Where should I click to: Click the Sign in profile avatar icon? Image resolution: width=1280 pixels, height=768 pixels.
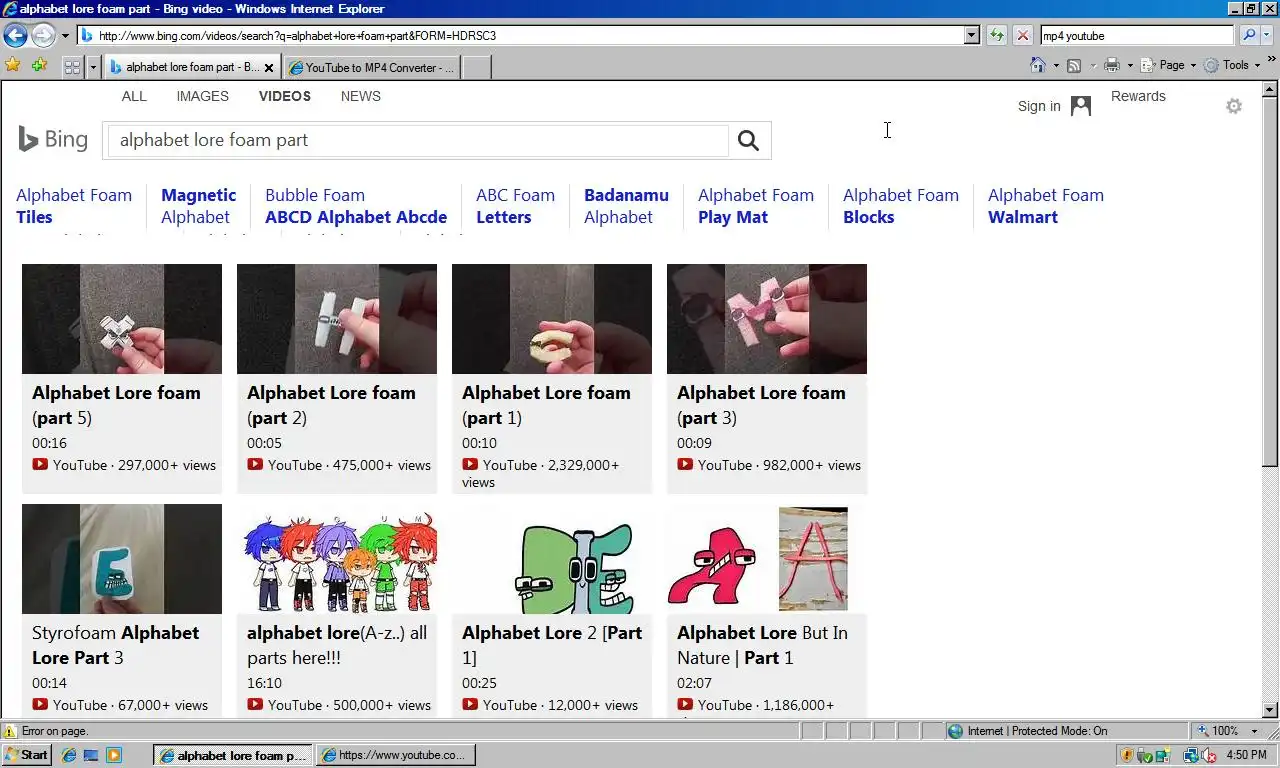click(x=1081, y=106)
